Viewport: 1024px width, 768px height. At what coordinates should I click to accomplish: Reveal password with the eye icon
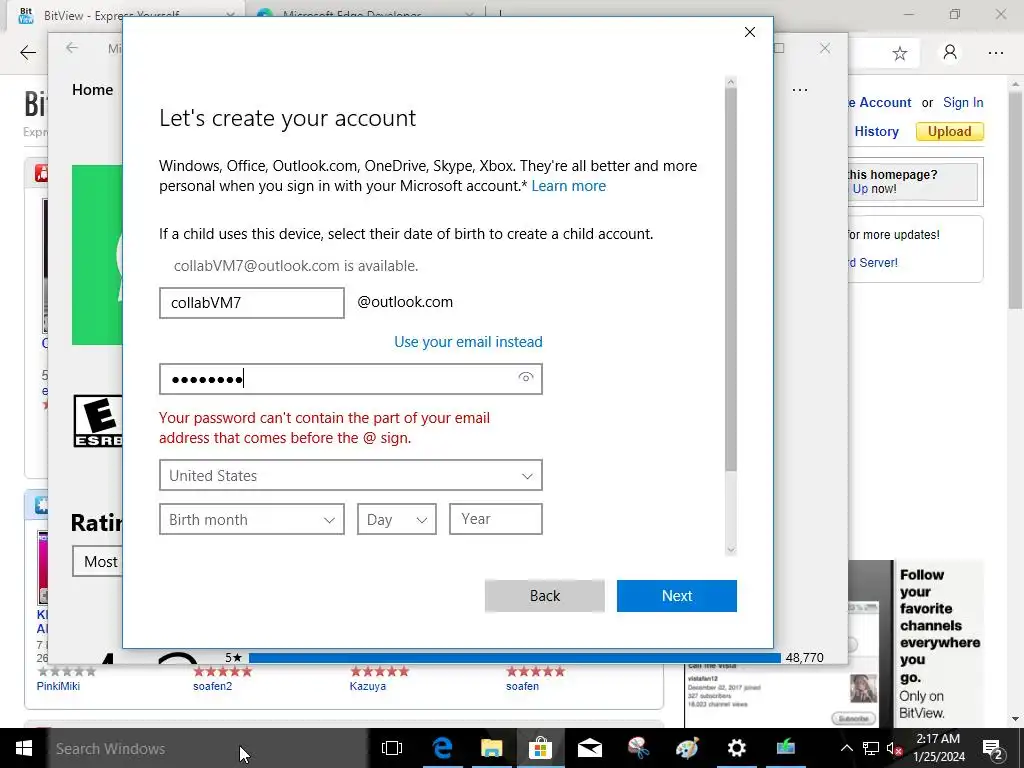pos(526,377)
